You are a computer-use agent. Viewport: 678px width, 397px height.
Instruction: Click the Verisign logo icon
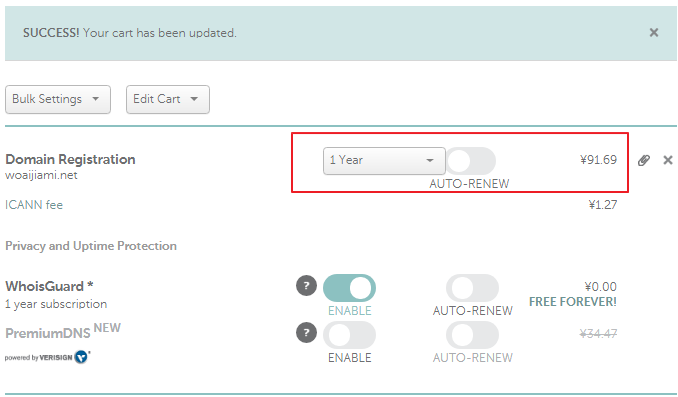click(x=81, y=357)
